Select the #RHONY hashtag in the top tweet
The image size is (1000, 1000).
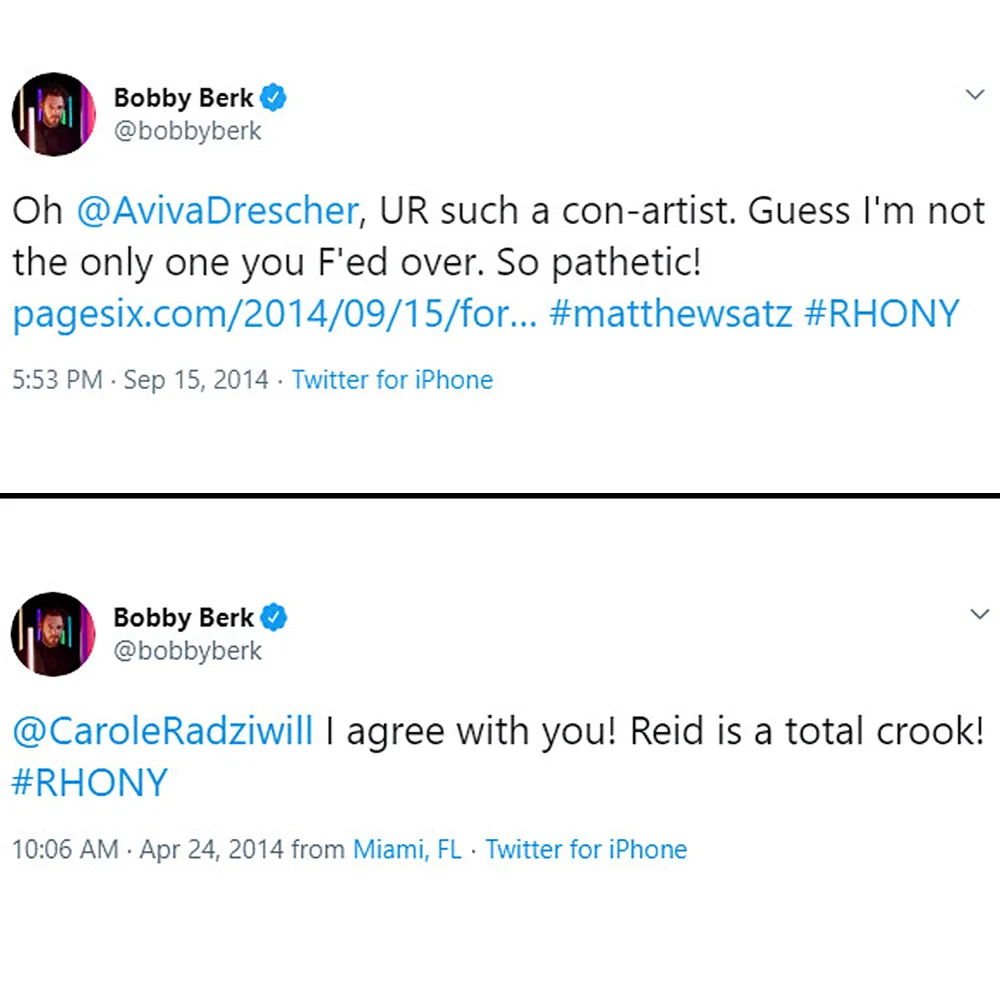click(x=884, y=314)
